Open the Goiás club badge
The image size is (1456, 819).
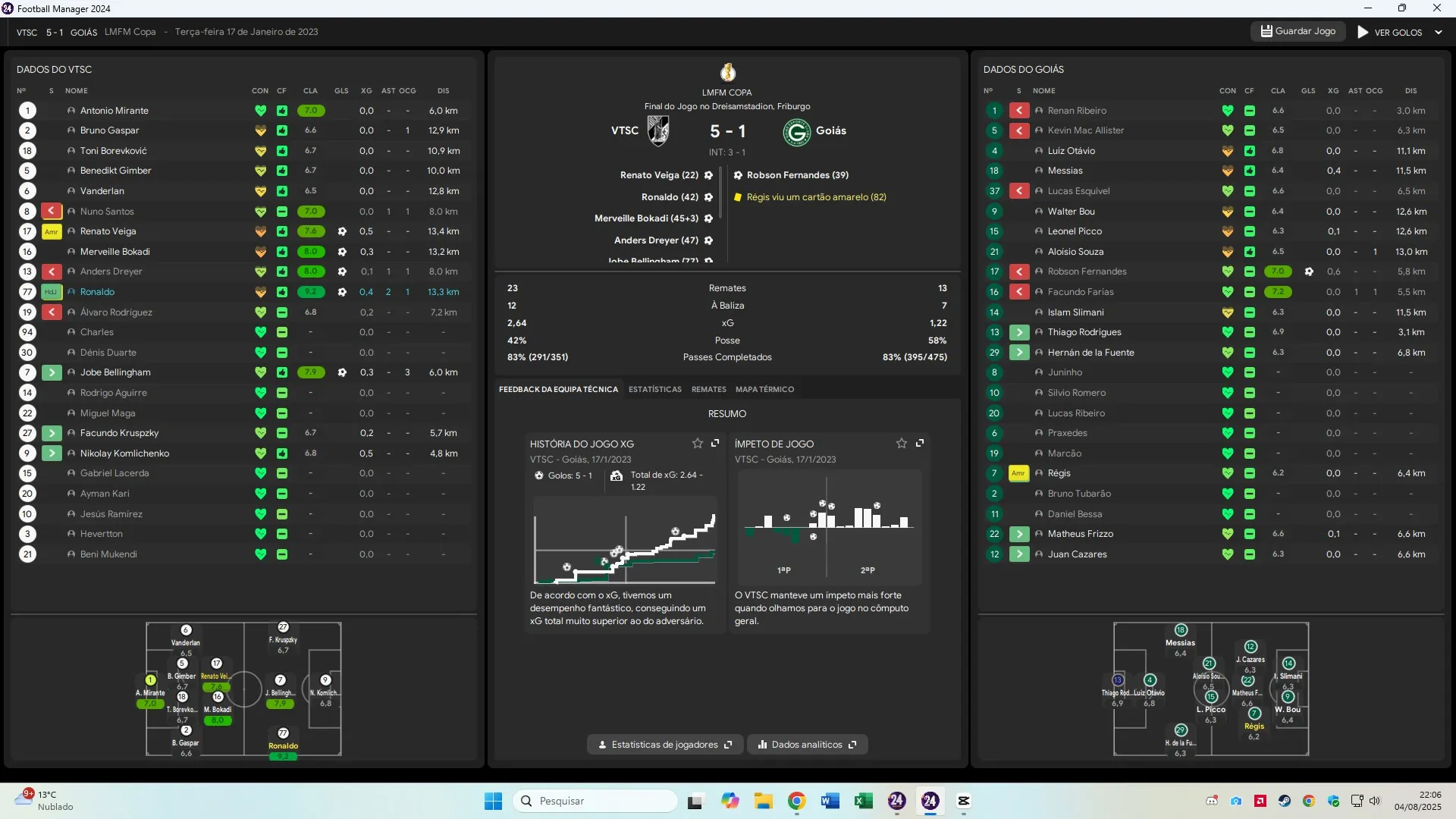tap(796, 132)
